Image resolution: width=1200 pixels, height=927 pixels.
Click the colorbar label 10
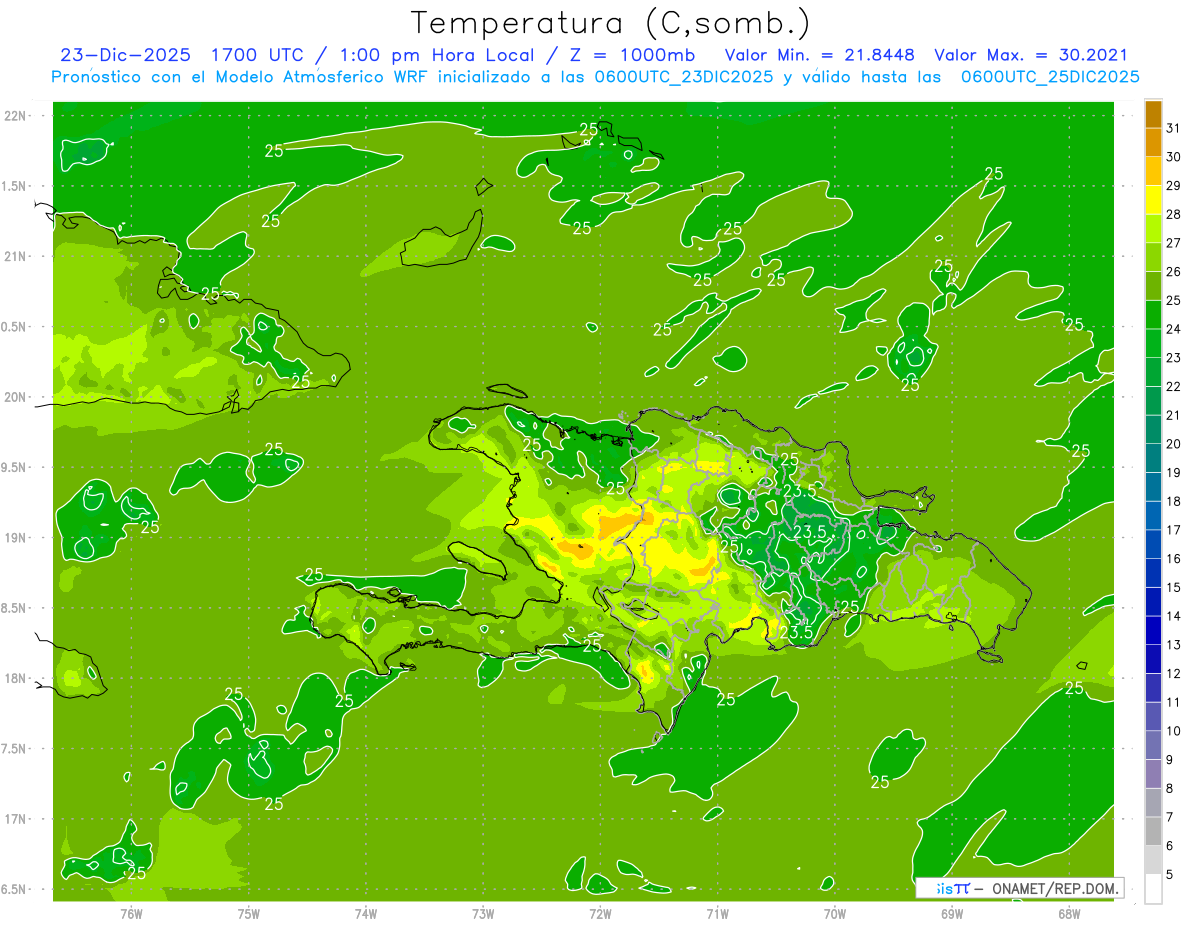[x=1173, y=731]
